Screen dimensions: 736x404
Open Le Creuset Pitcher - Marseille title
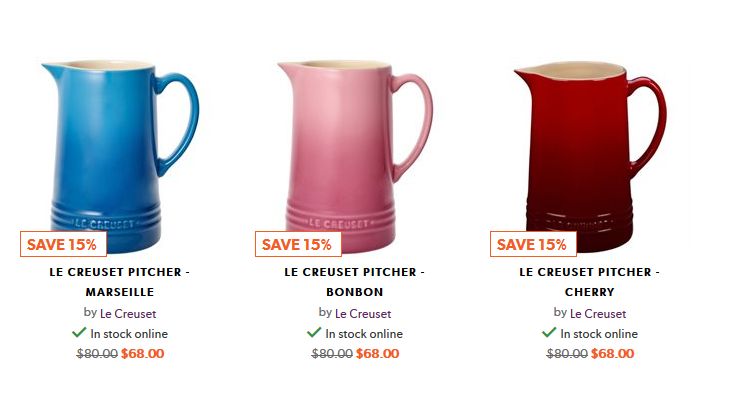[120, 282]
